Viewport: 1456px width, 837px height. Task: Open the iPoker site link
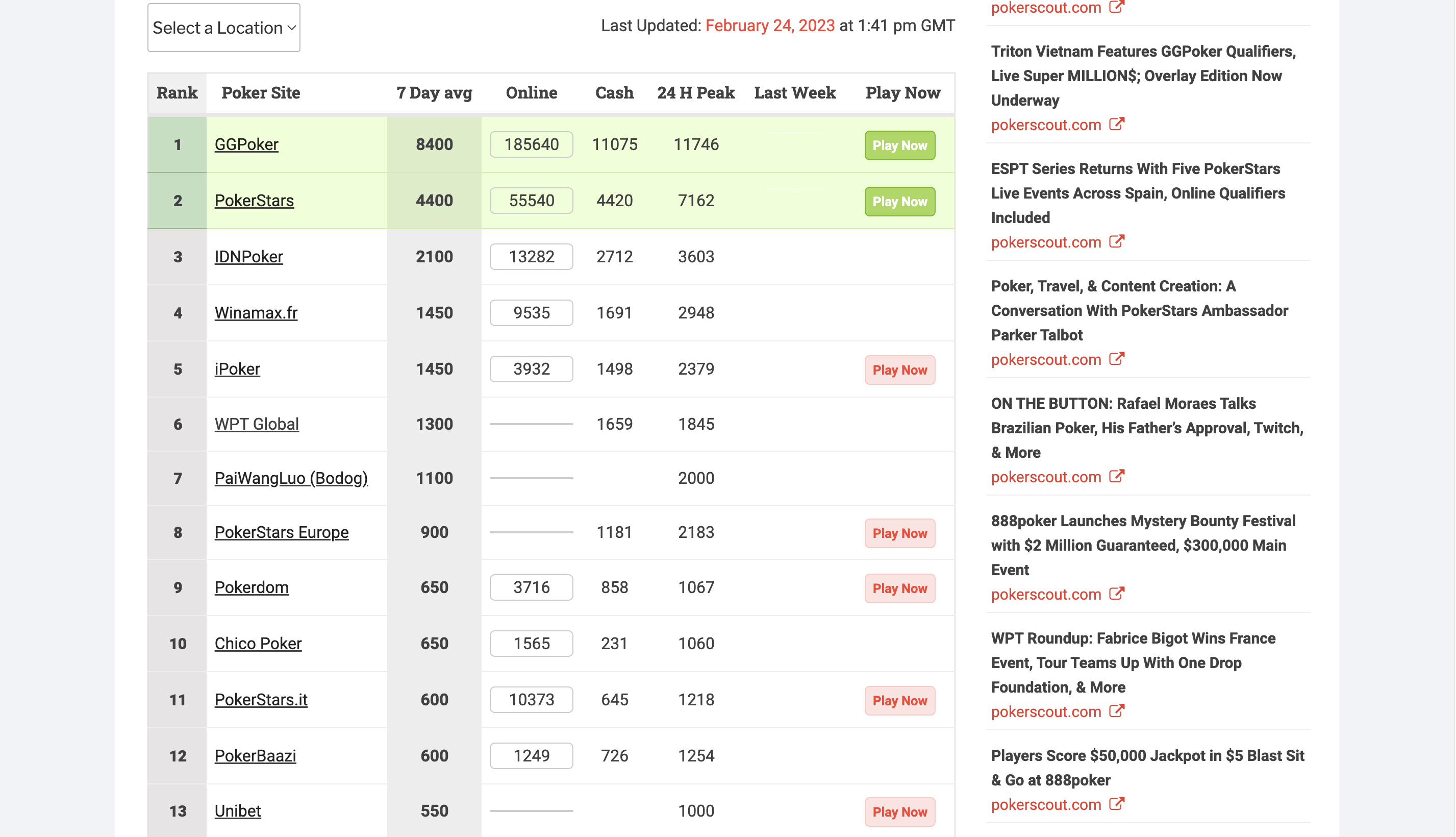tap(237, 369)
